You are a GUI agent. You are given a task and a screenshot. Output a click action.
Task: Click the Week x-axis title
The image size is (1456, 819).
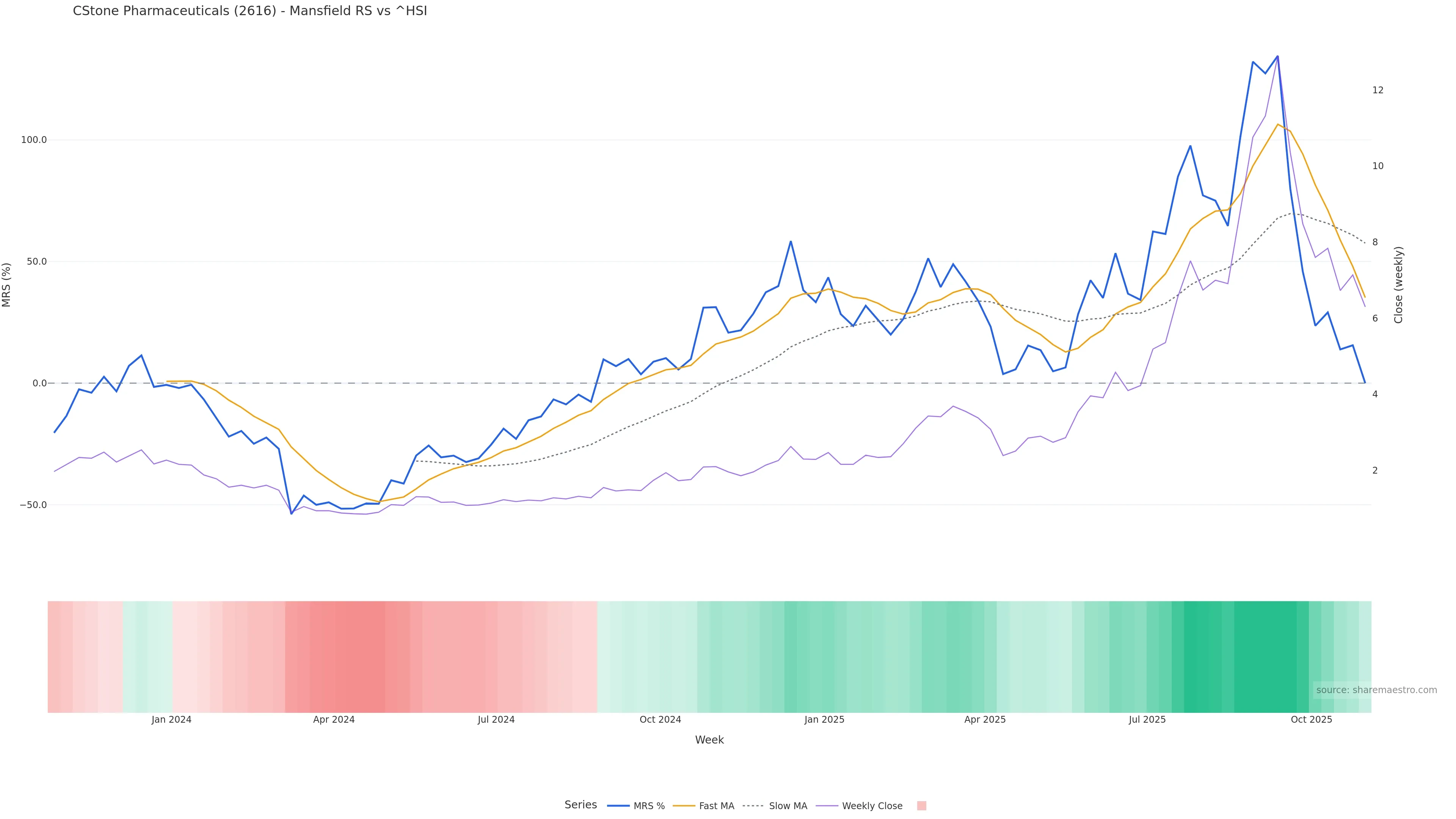(x=709, y=740)
